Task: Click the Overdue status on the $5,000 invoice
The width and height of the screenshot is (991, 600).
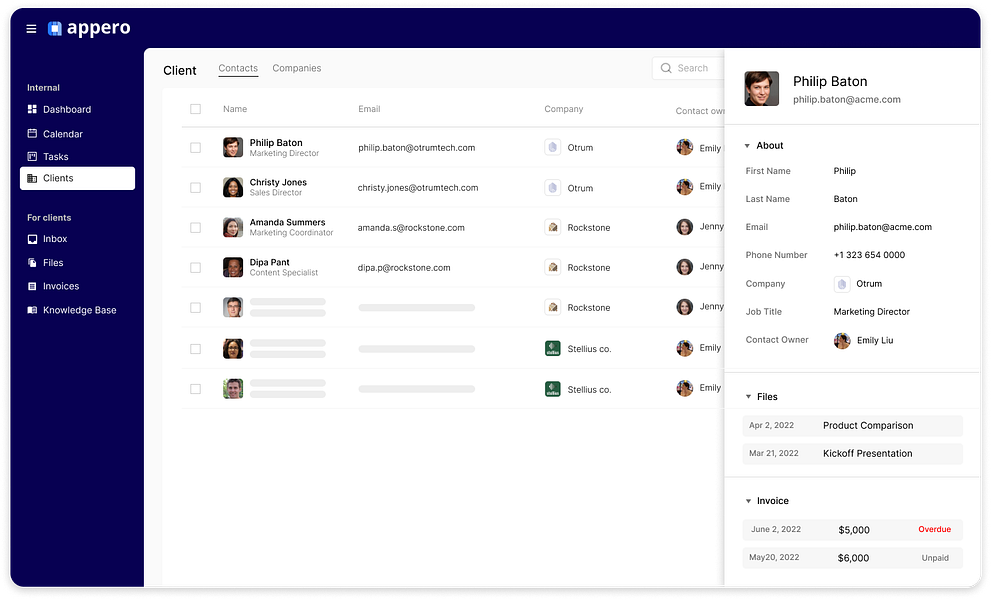Action: 934,529
